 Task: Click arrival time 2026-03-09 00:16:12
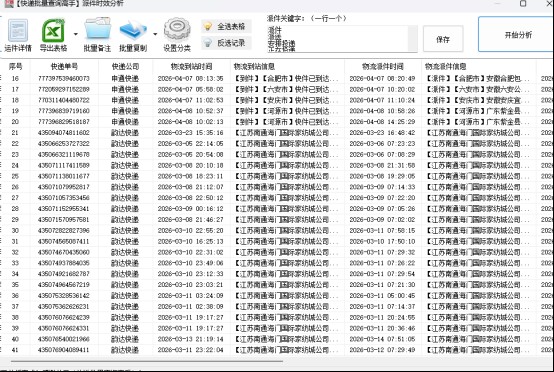(190, 209)
